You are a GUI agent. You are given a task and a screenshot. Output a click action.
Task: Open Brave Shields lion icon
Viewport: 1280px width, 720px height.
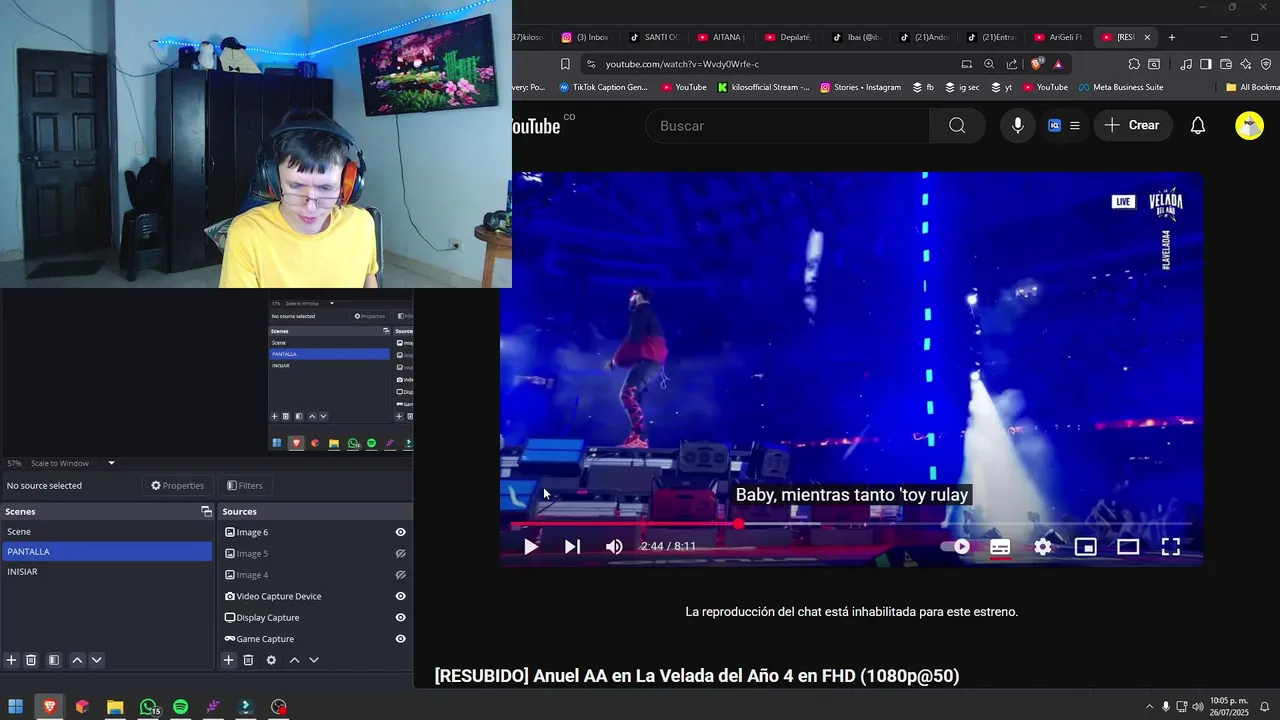tap(1037, 64)
